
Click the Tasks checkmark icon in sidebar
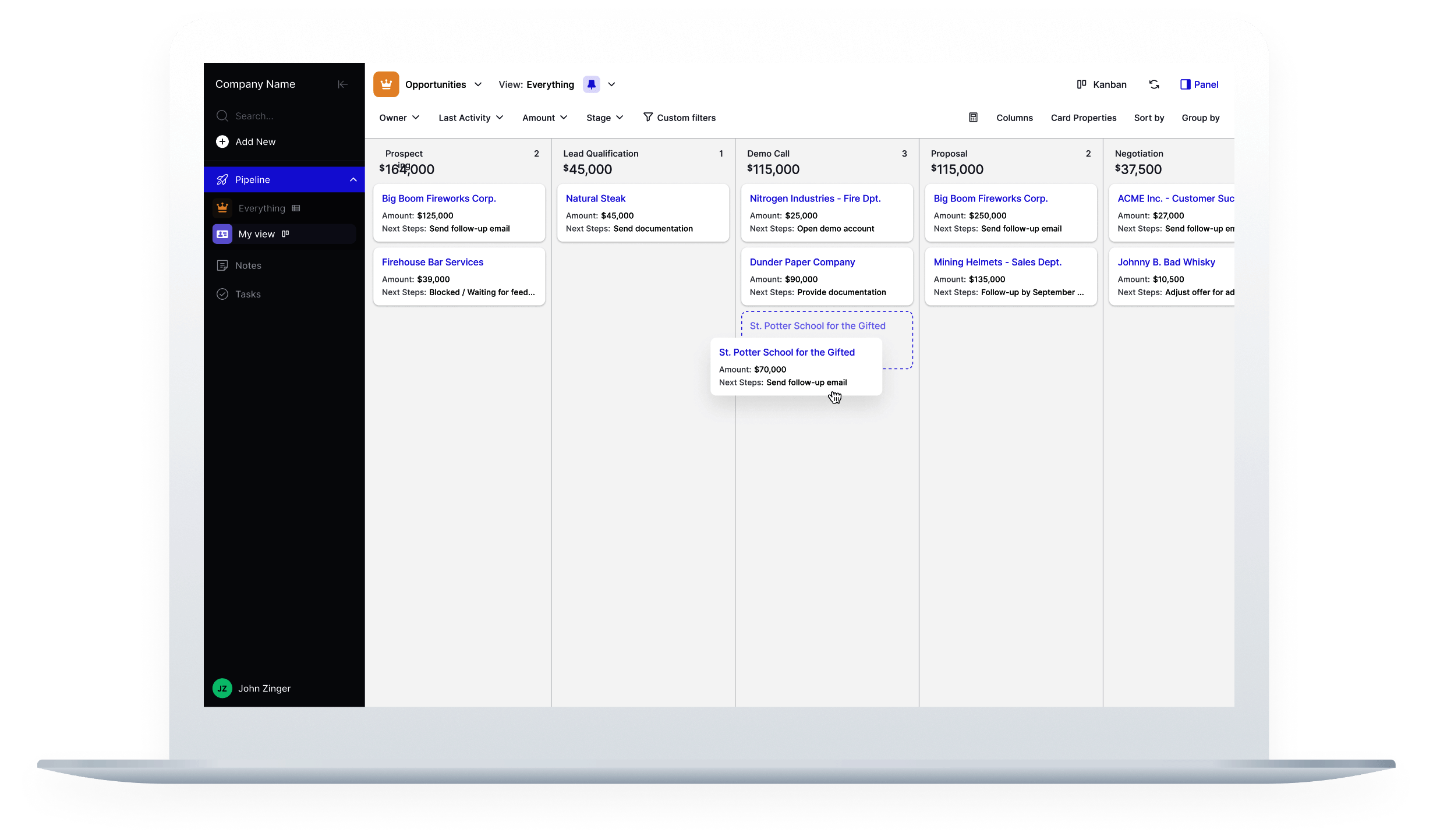222,294
